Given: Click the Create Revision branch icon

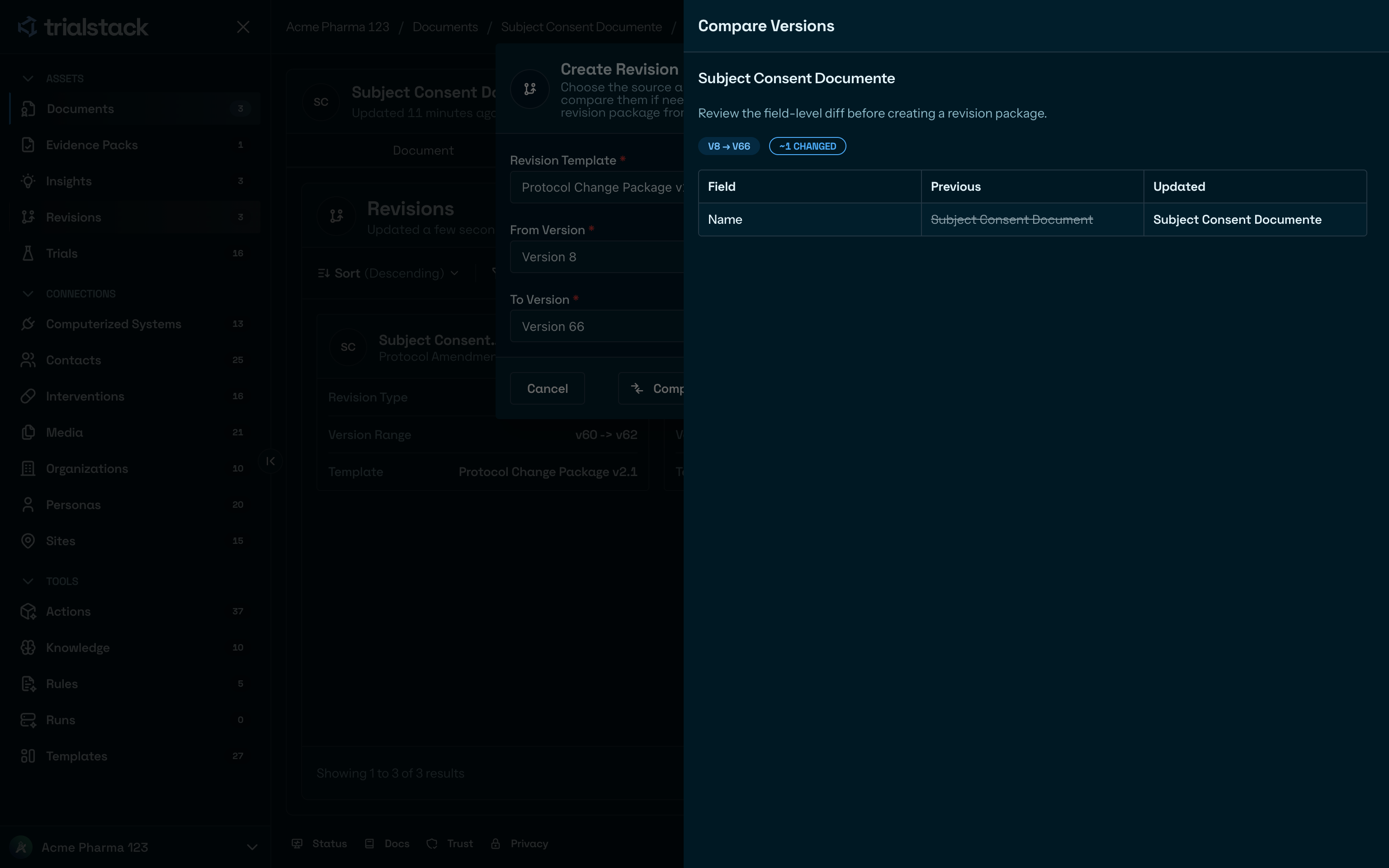Looking at the screenshot, I should click(530, 89).
